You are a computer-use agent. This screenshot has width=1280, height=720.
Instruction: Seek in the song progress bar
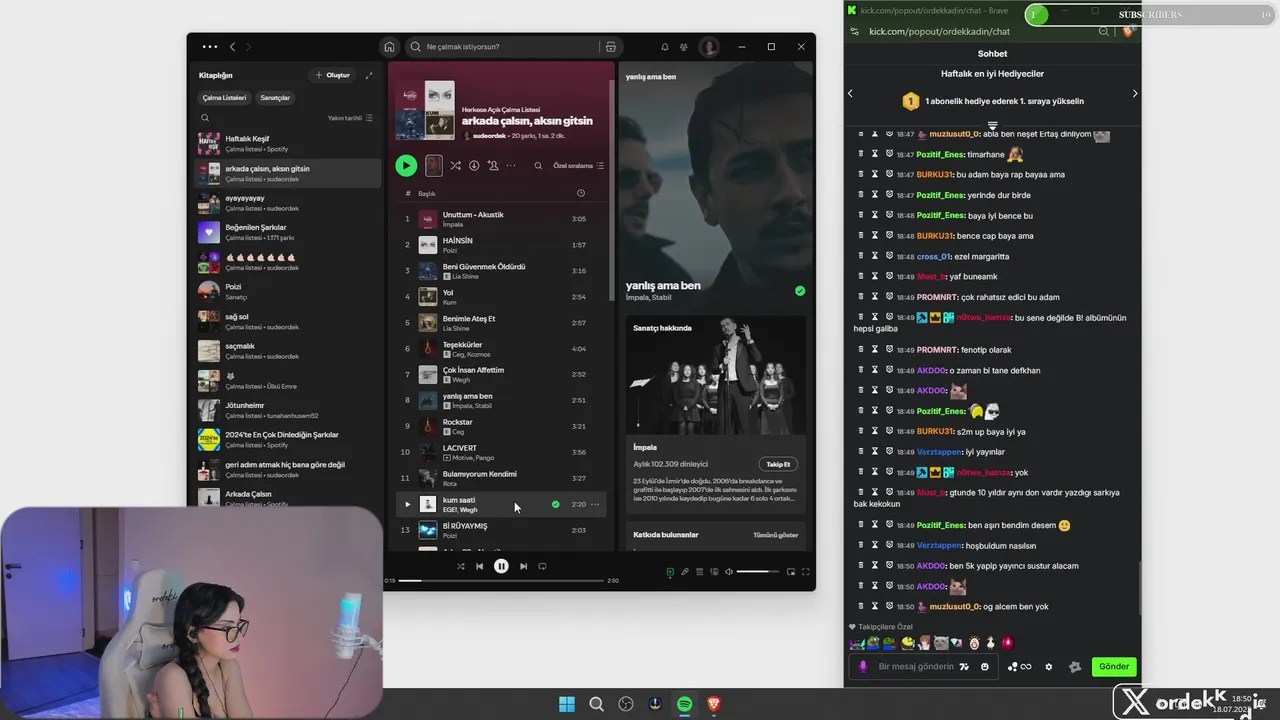501,580
